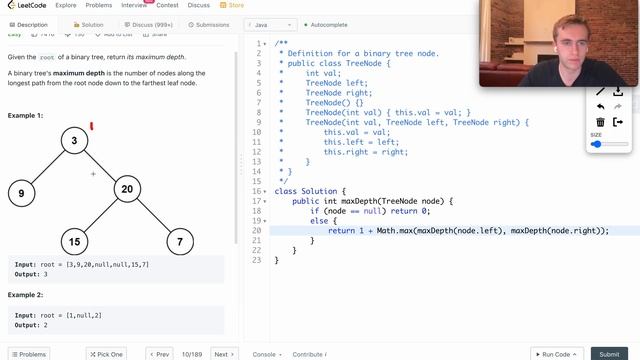Click 'root = [1,null,2]' input text

click(71, 316)
